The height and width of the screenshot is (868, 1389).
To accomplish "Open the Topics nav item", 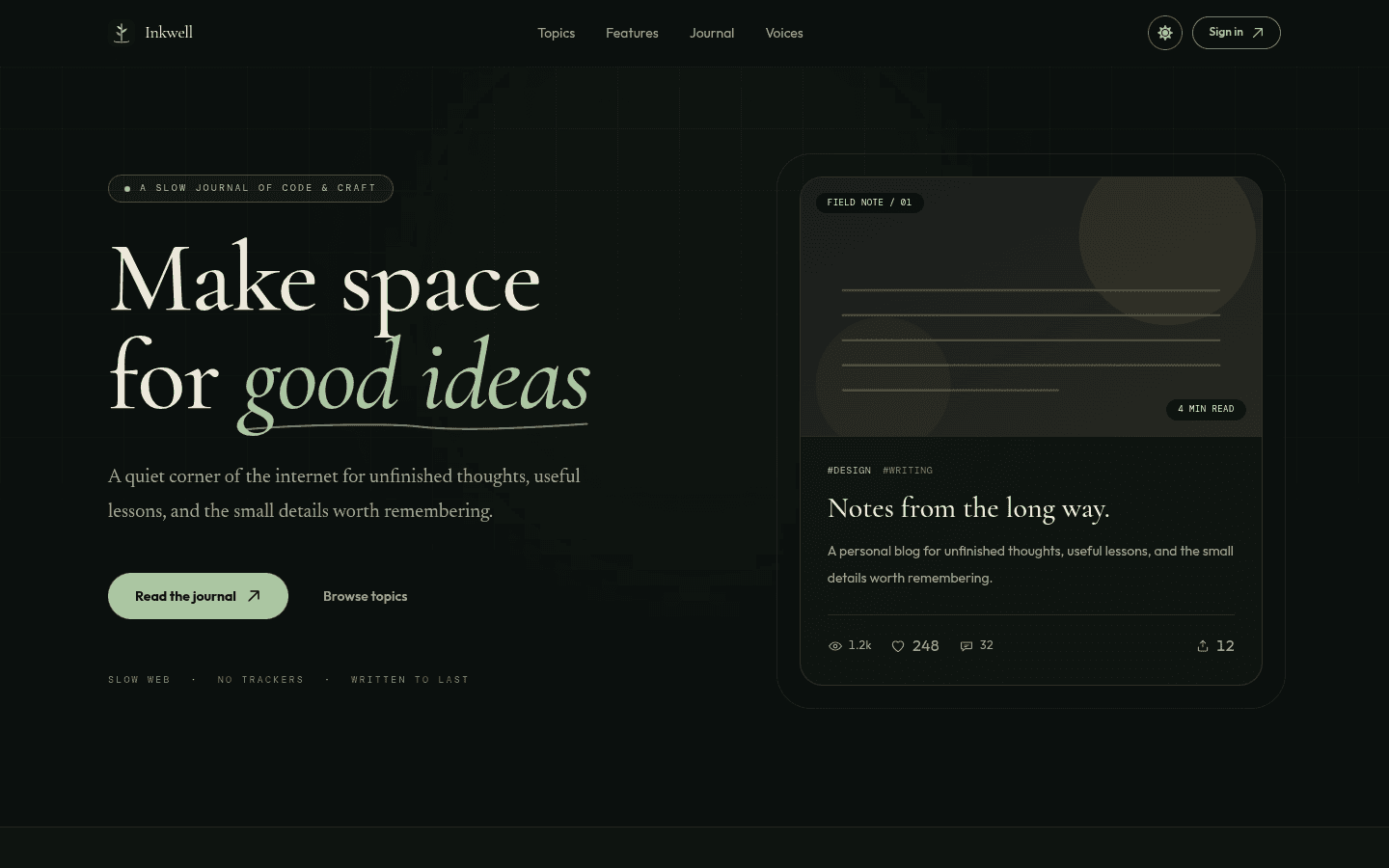I will pyautogui.click(x=557, y=33).
